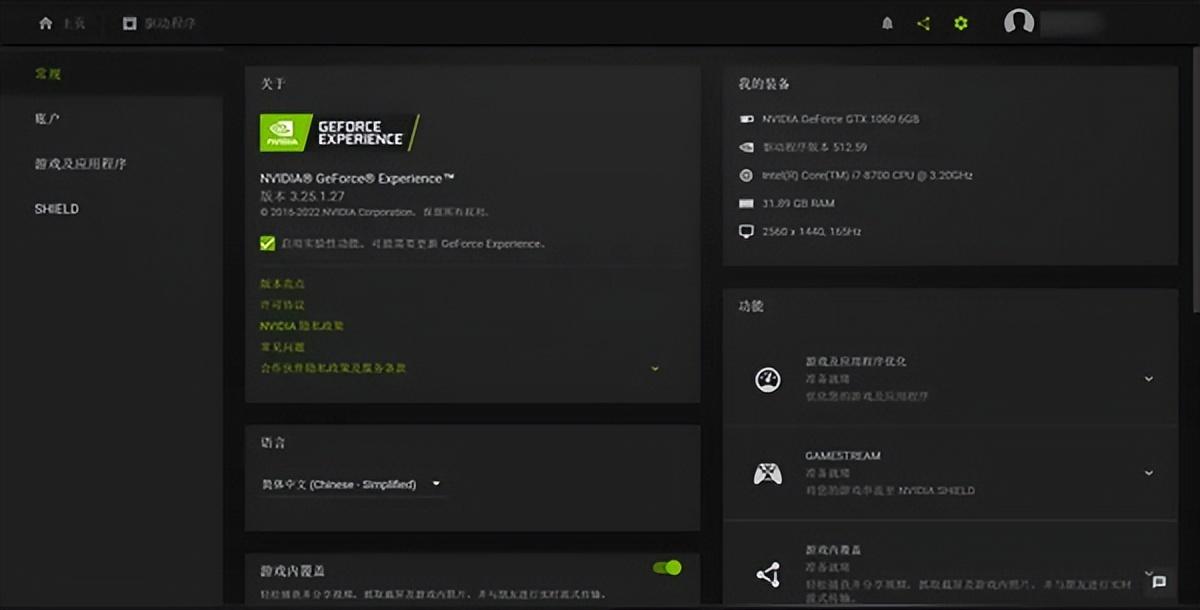
Task: Click the NVIDIA GeForce Experience logo
Action: [340, 133]
